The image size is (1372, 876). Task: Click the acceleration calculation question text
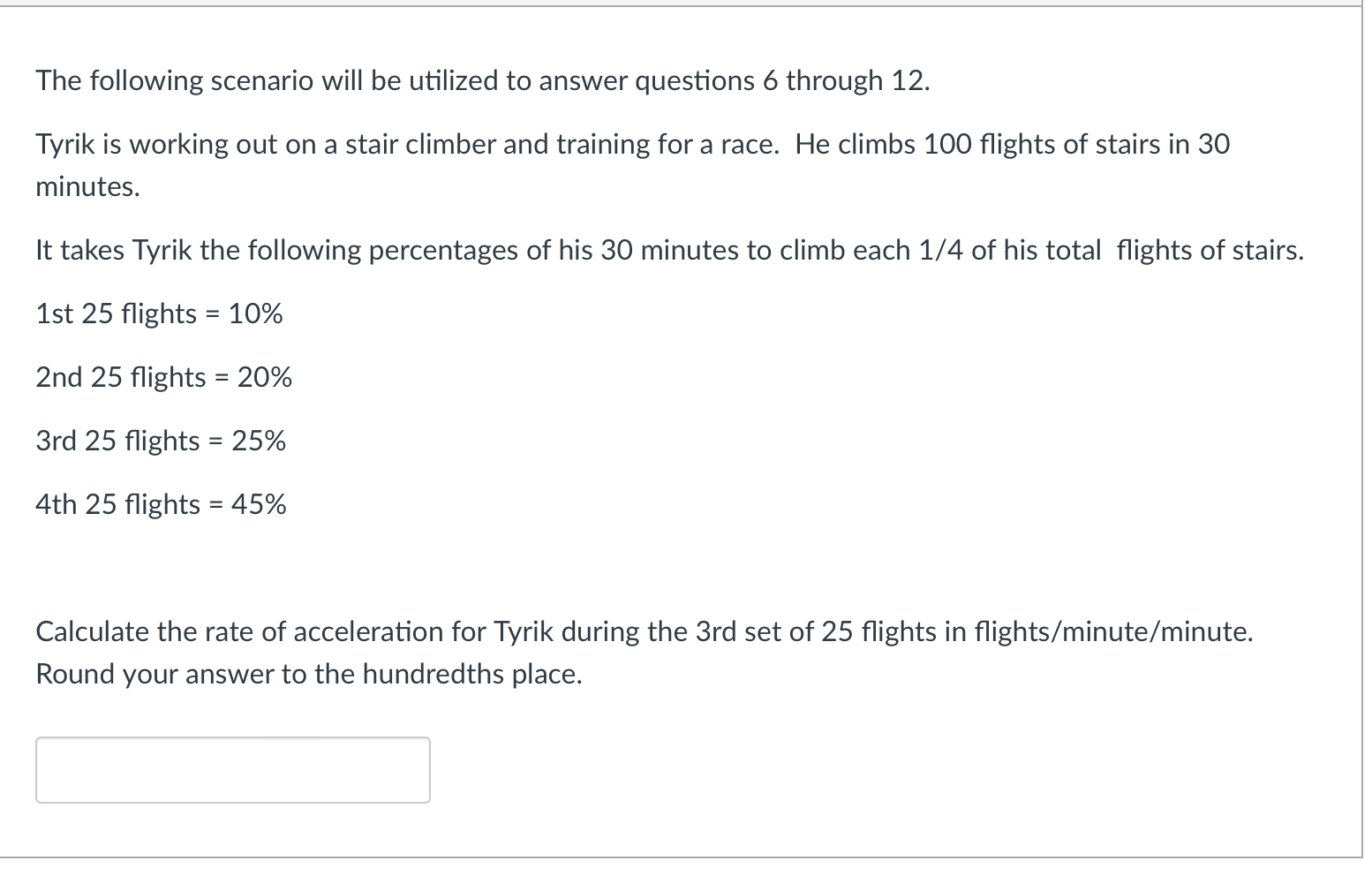(645, 631)
